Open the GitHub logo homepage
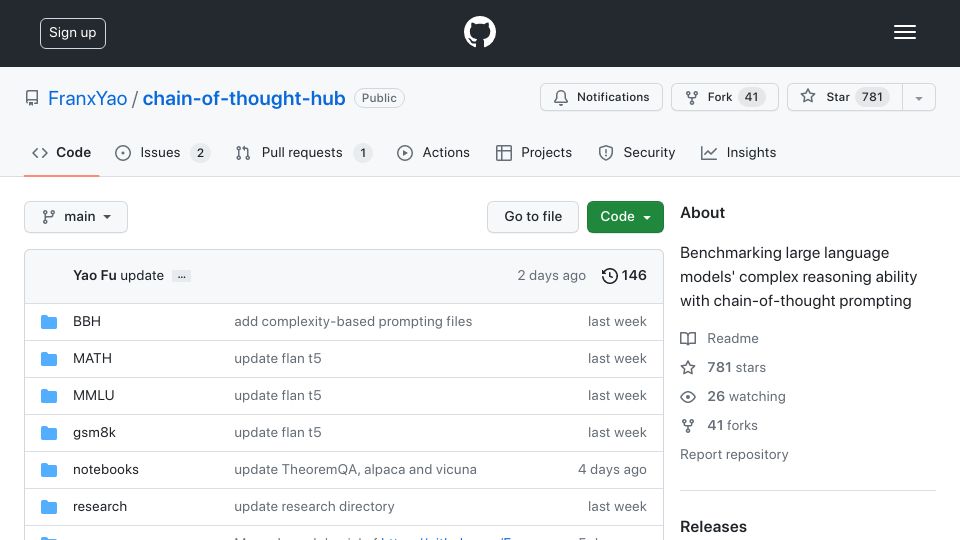 coord(479,32)
